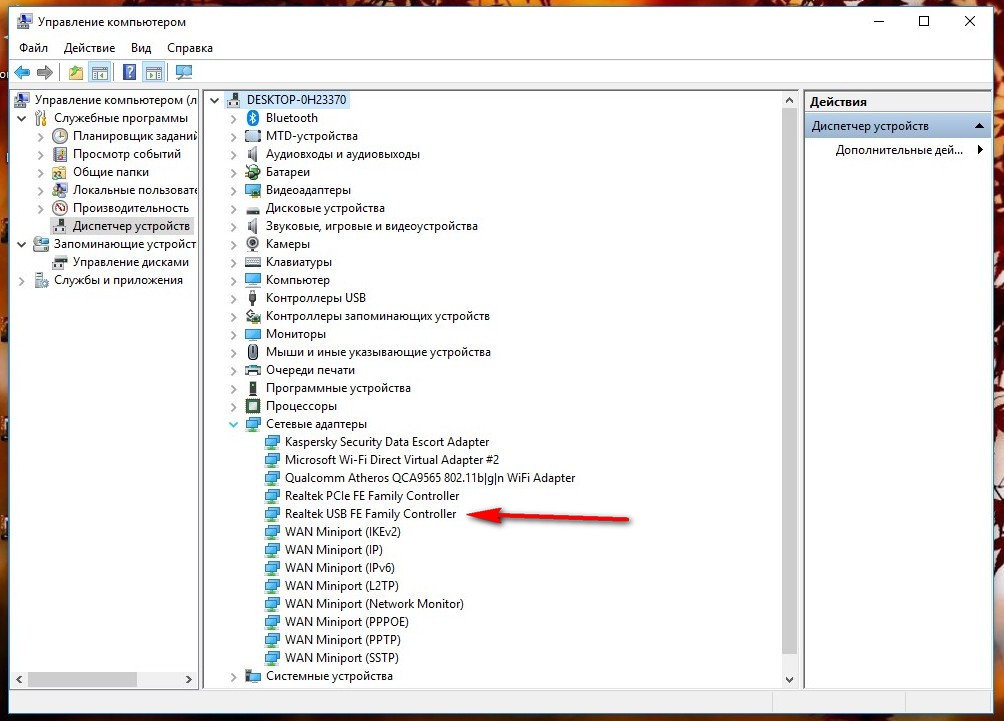
Task: Expand the Bluetooth category arrow
Action: (x=234, y=118)
